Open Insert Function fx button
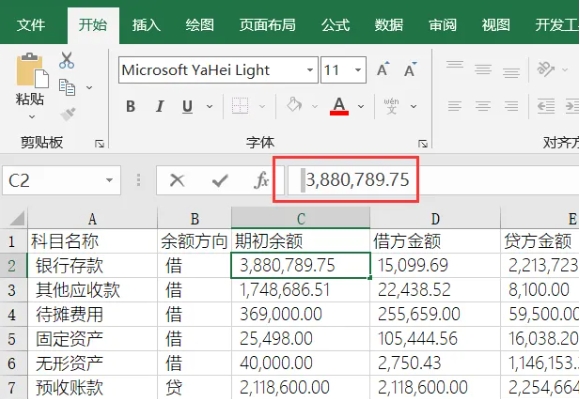The height and width of the screenshot is (399, 580). 262,180
